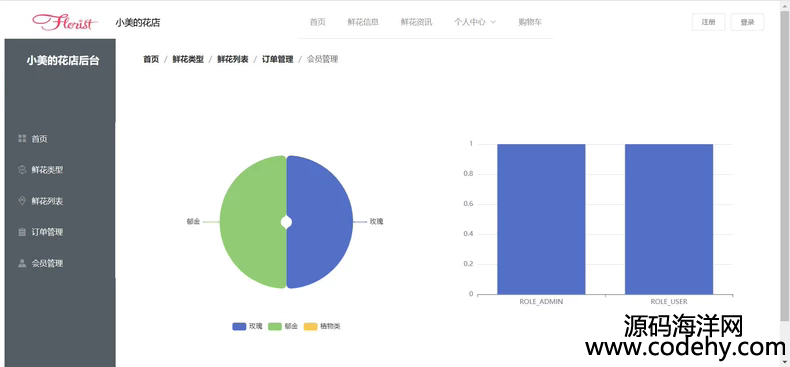Open the 鲜花资讯 top menu item
790x367 pixels.
pos(417,22)
